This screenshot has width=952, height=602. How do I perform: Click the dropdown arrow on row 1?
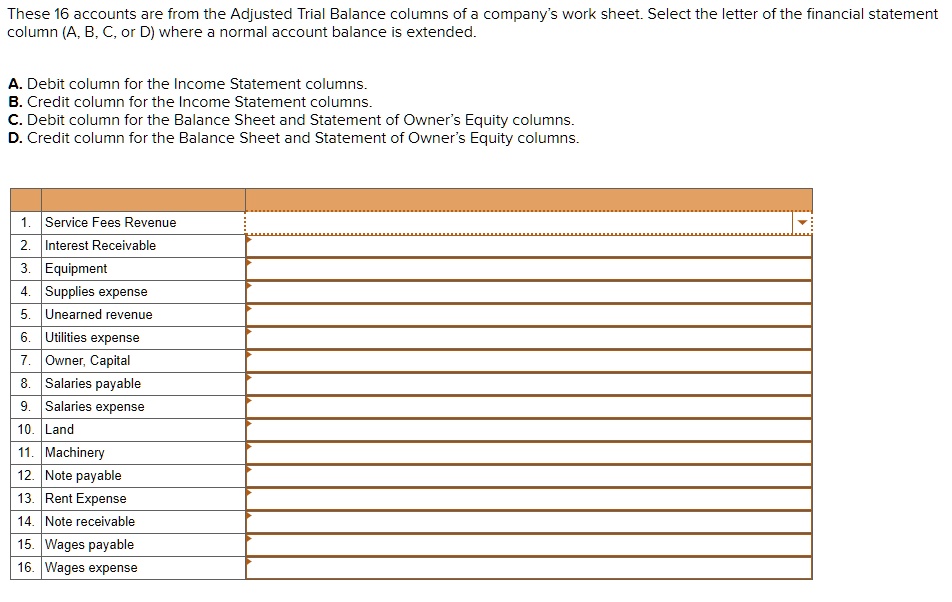(x=801, y=222)
